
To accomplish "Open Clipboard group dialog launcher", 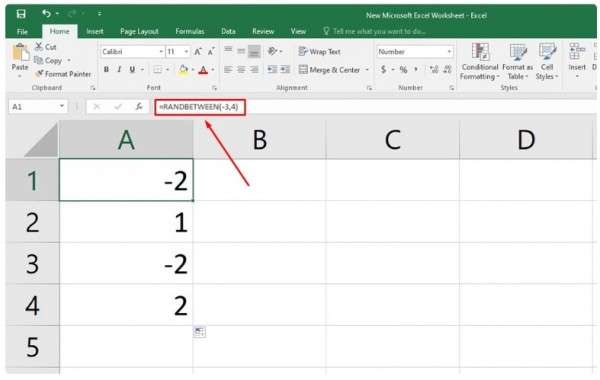I will click(x=93, y=88).
